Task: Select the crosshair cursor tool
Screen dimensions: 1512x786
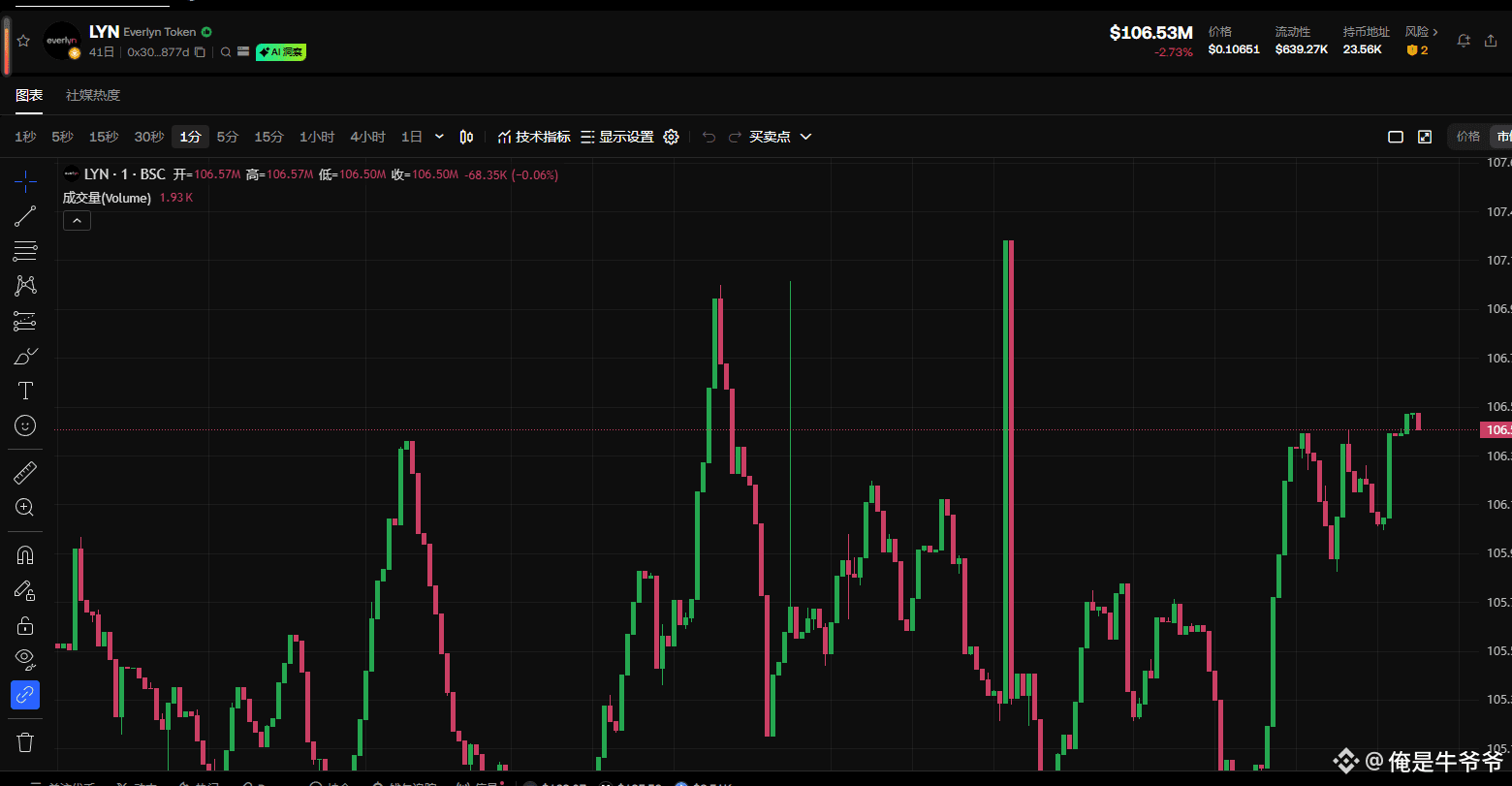Action: point(24,179)
